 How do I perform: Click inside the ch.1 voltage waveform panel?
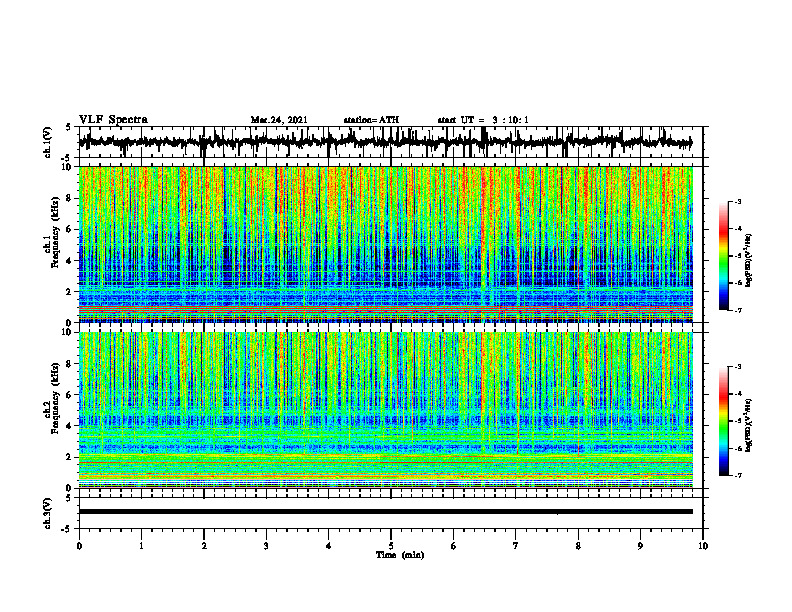(391, 142)
